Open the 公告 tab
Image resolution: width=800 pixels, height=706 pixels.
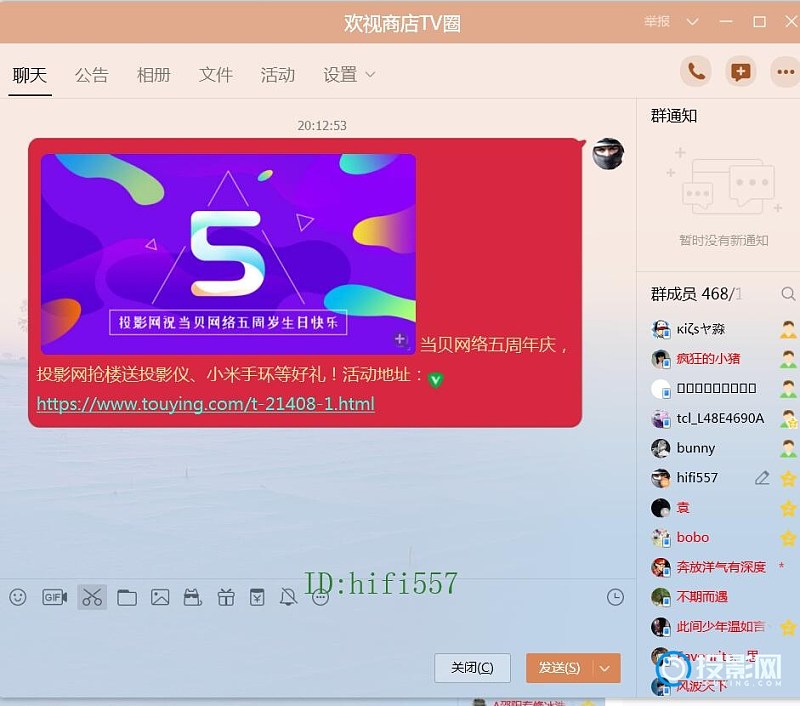click(x=91, y=75)
